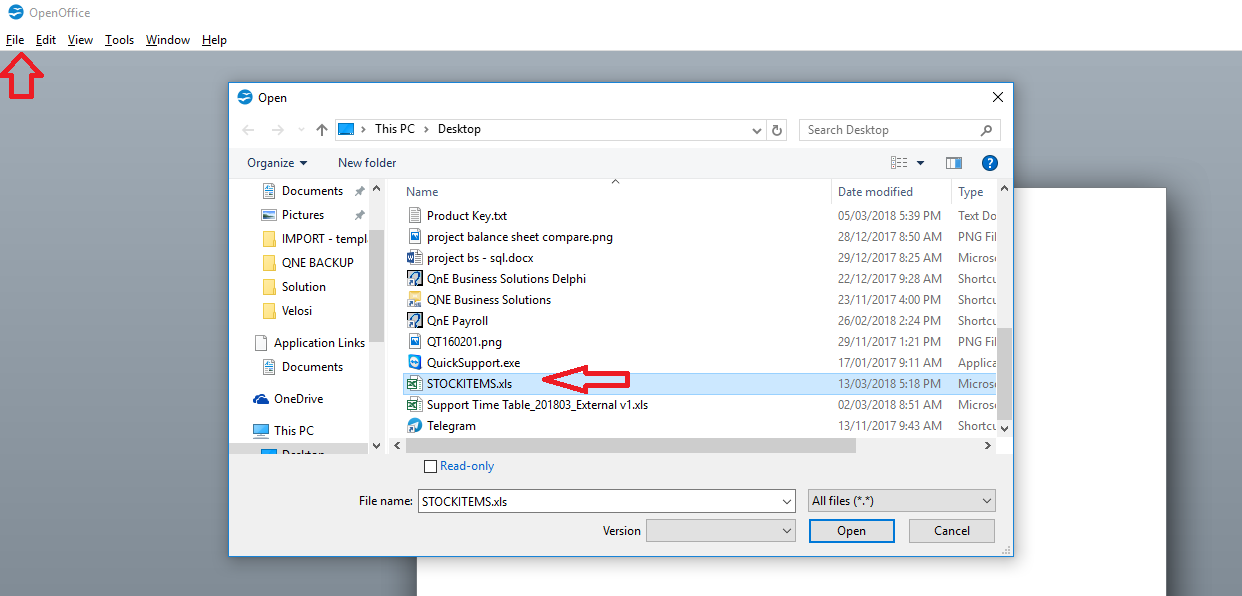Select Support Time Table_201803_External v1.xls icon

pos(413,405)
